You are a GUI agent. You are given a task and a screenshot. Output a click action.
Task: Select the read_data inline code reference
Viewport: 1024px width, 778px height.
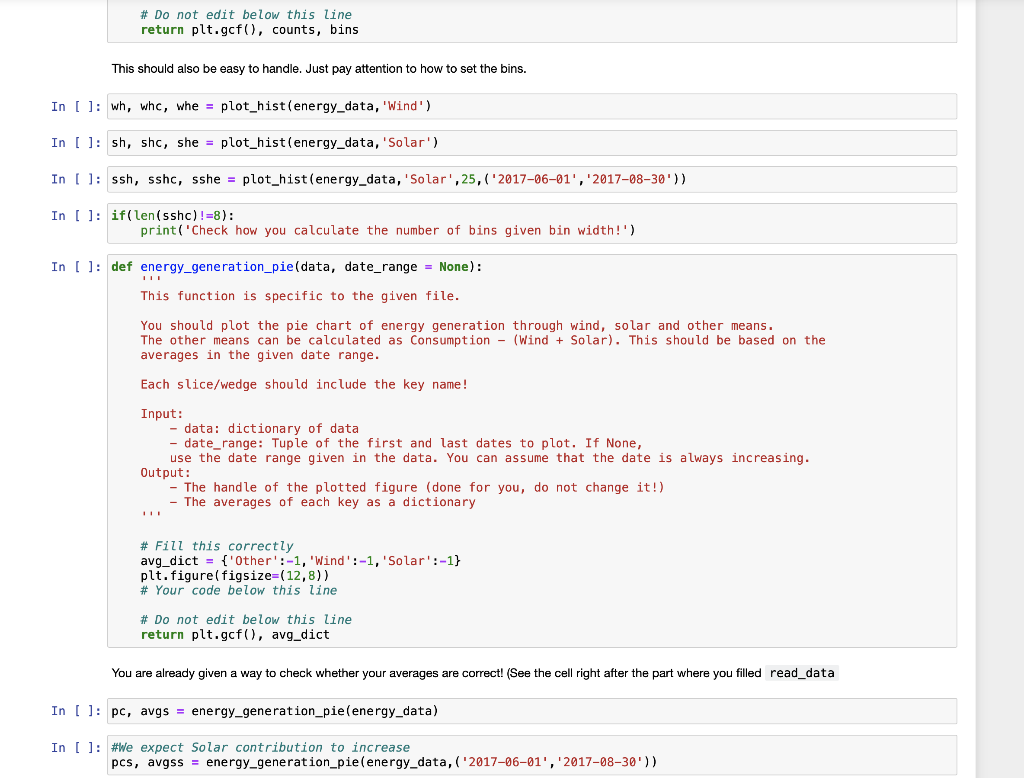[x=801, y=673]
